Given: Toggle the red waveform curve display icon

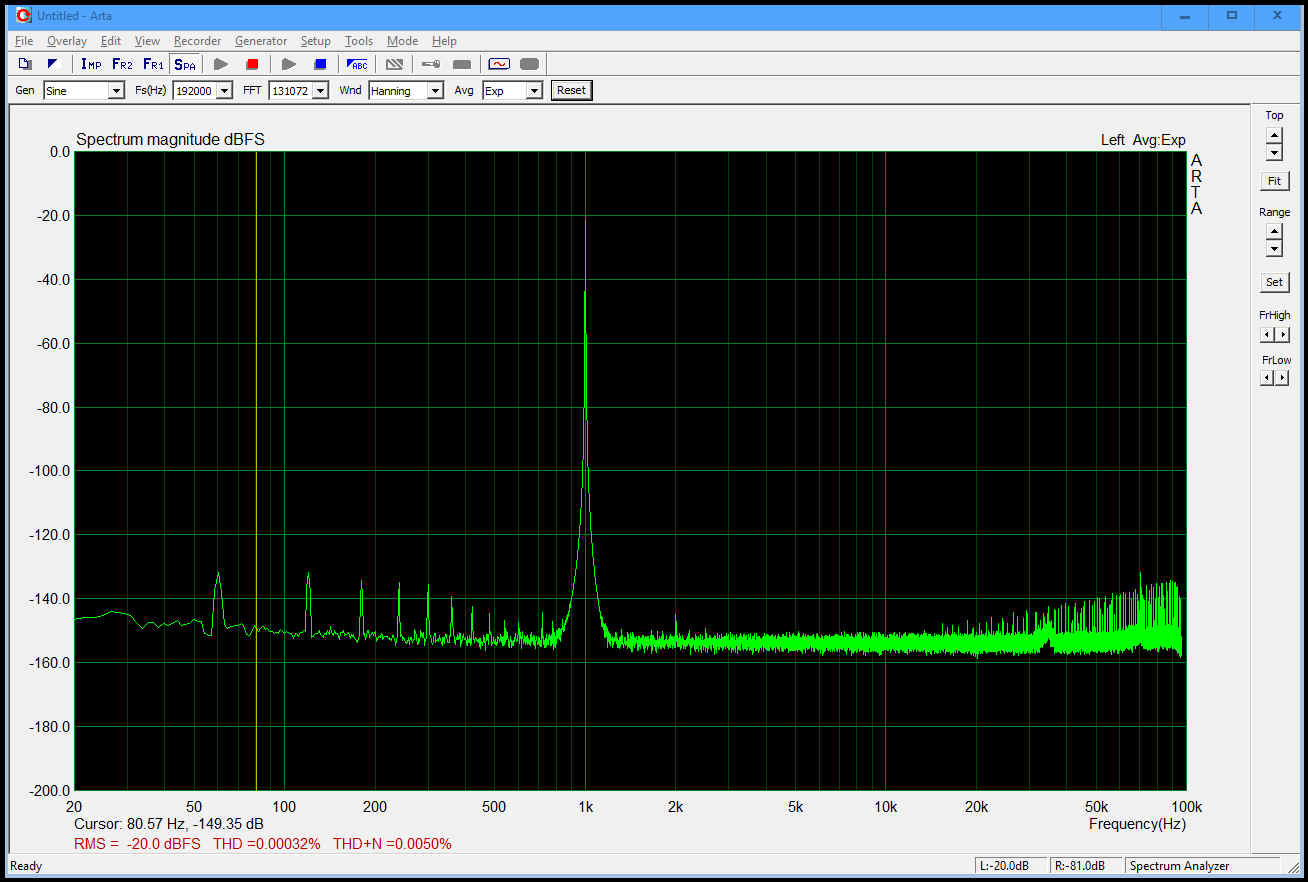Looking at the screenshot, I should click(x=499, y=64).
